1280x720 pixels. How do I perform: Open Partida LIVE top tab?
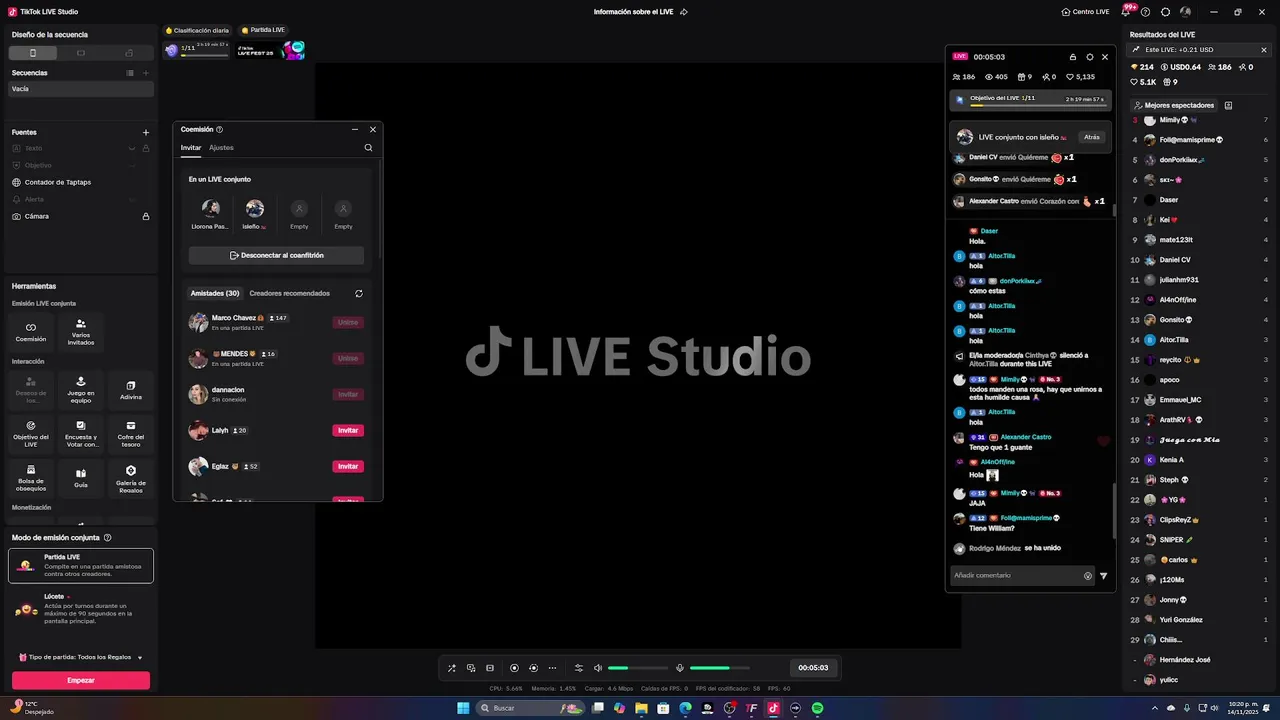point(264,30)
